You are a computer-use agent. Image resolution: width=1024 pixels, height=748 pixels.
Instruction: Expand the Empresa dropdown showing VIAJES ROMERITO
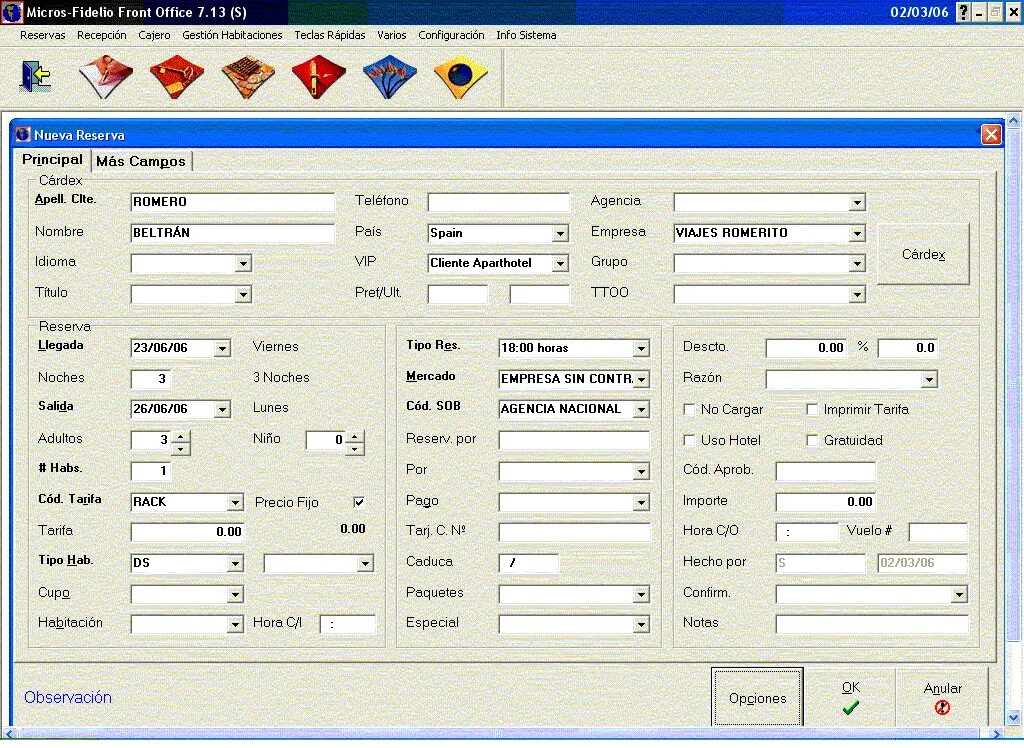click(x=857, y=233)
